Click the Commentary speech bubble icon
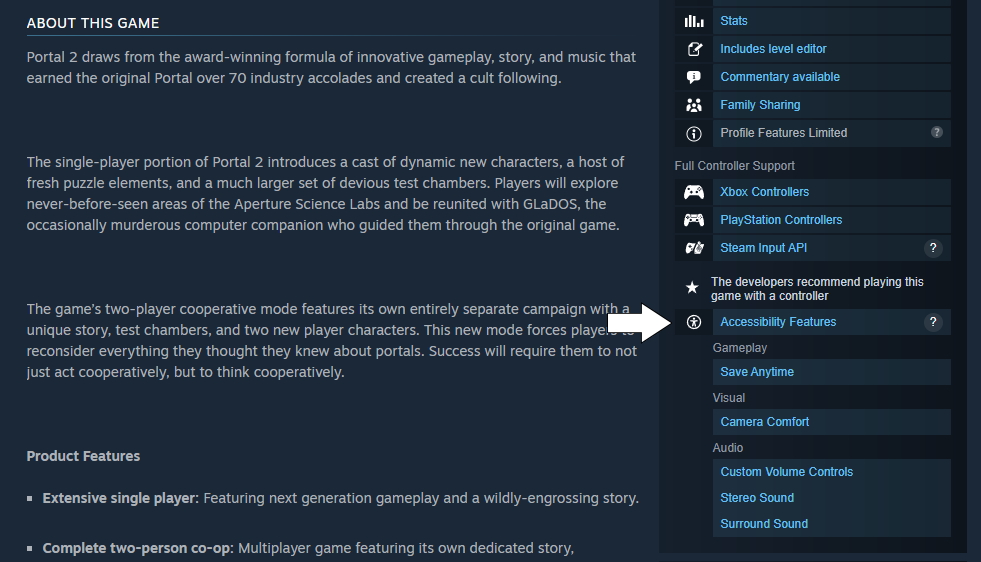 click(x=694, y=77)
